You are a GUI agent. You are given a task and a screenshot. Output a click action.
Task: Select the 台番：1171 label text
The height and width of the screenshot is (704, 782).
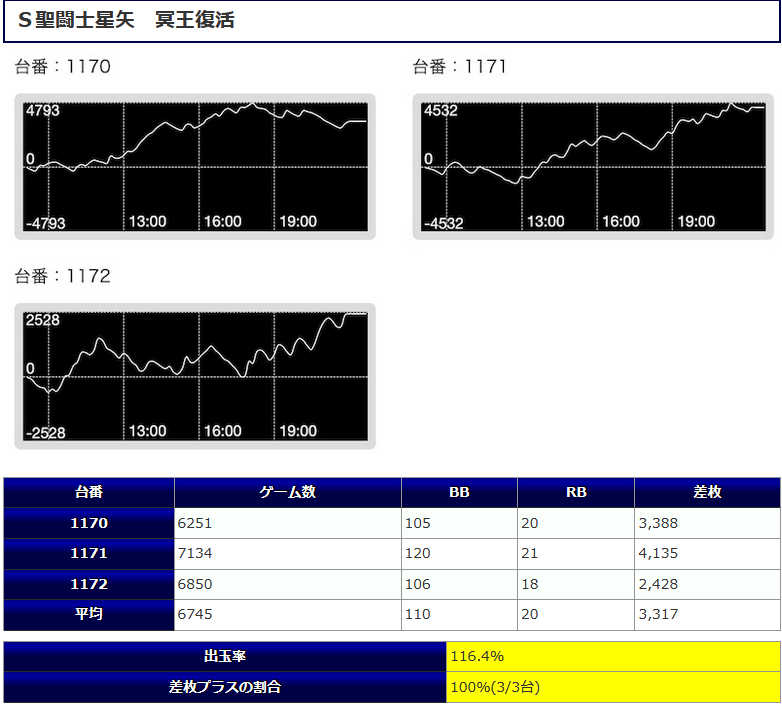tap(460, 67)
